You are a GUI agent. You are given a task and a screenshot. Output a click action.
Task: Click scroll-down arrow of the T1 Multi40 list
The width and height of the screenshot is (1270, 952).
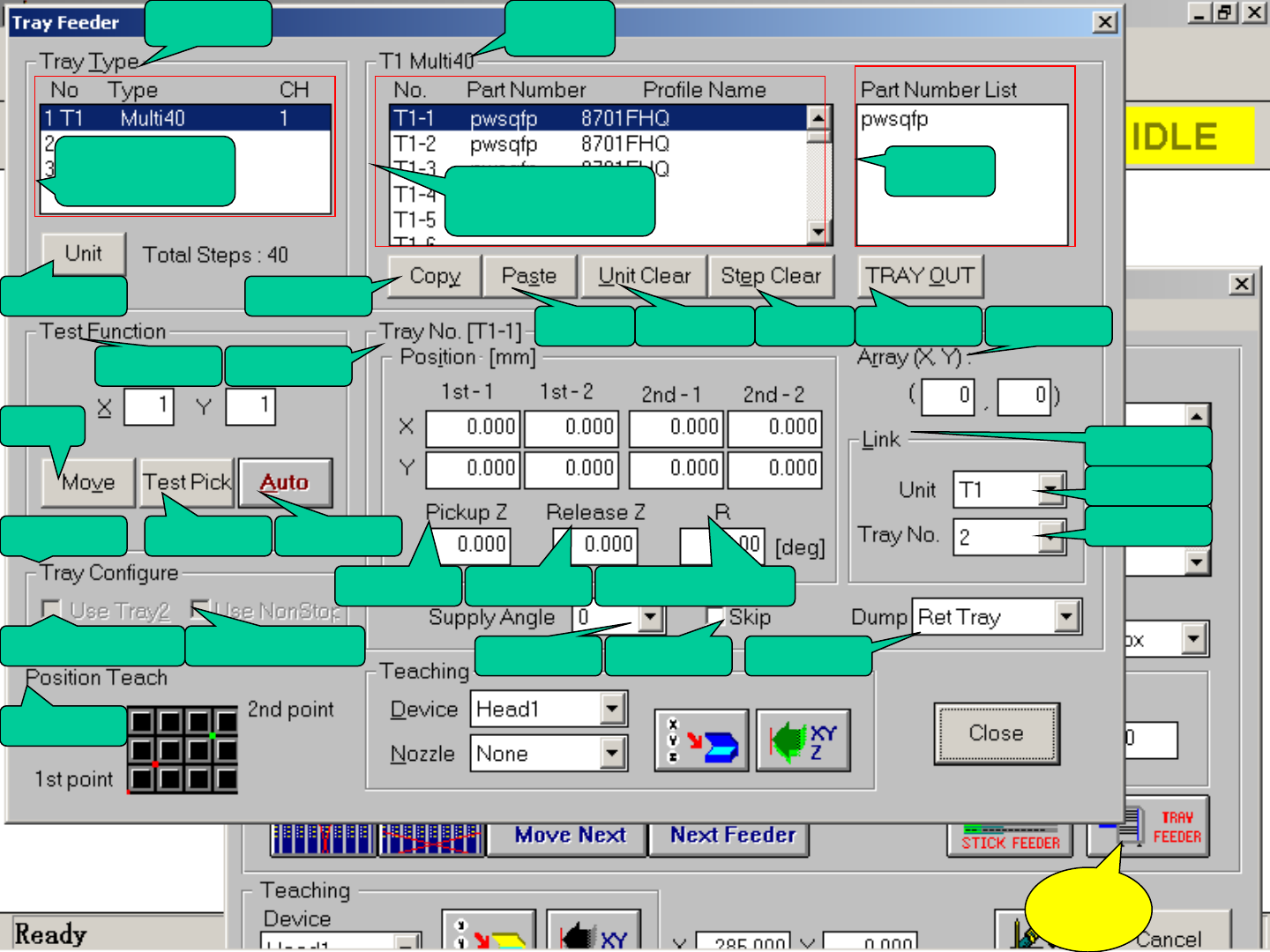819,232
